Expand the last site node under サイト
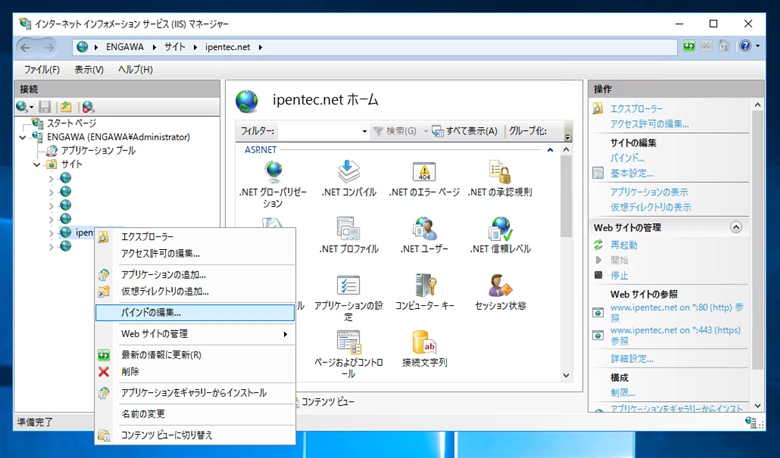This screenshot has height=458, width=780. click(x=51, y=246)
